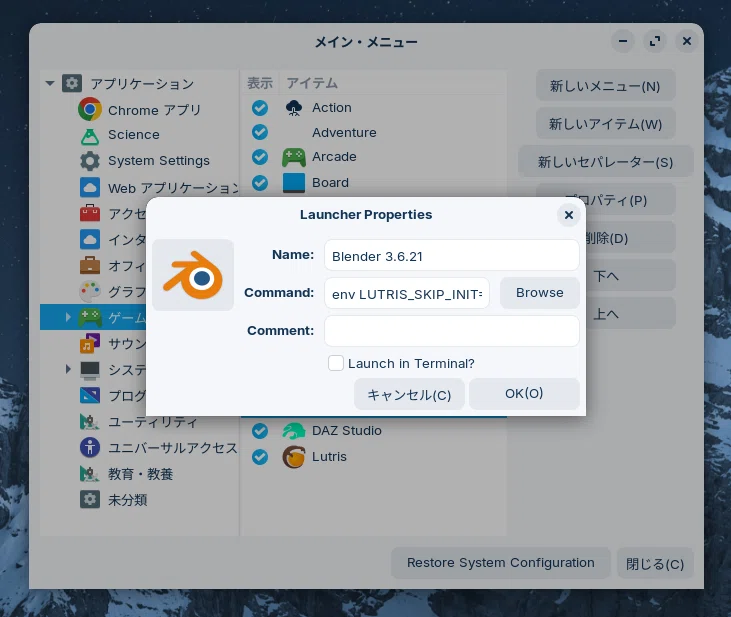Select the Science tree entry
This screenshot has height=617, width=731.
(133, 135)
